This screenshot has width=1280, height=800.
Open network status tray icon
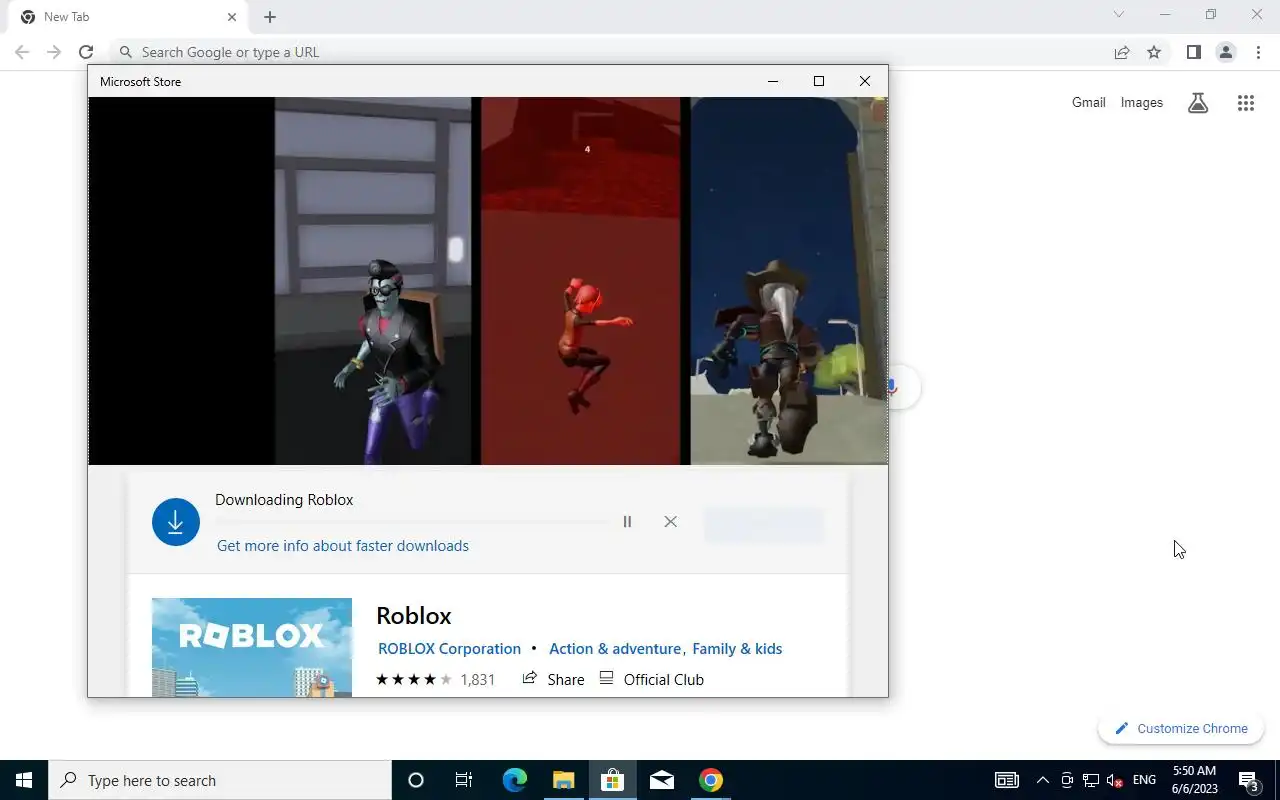(x=1091, y=780)
